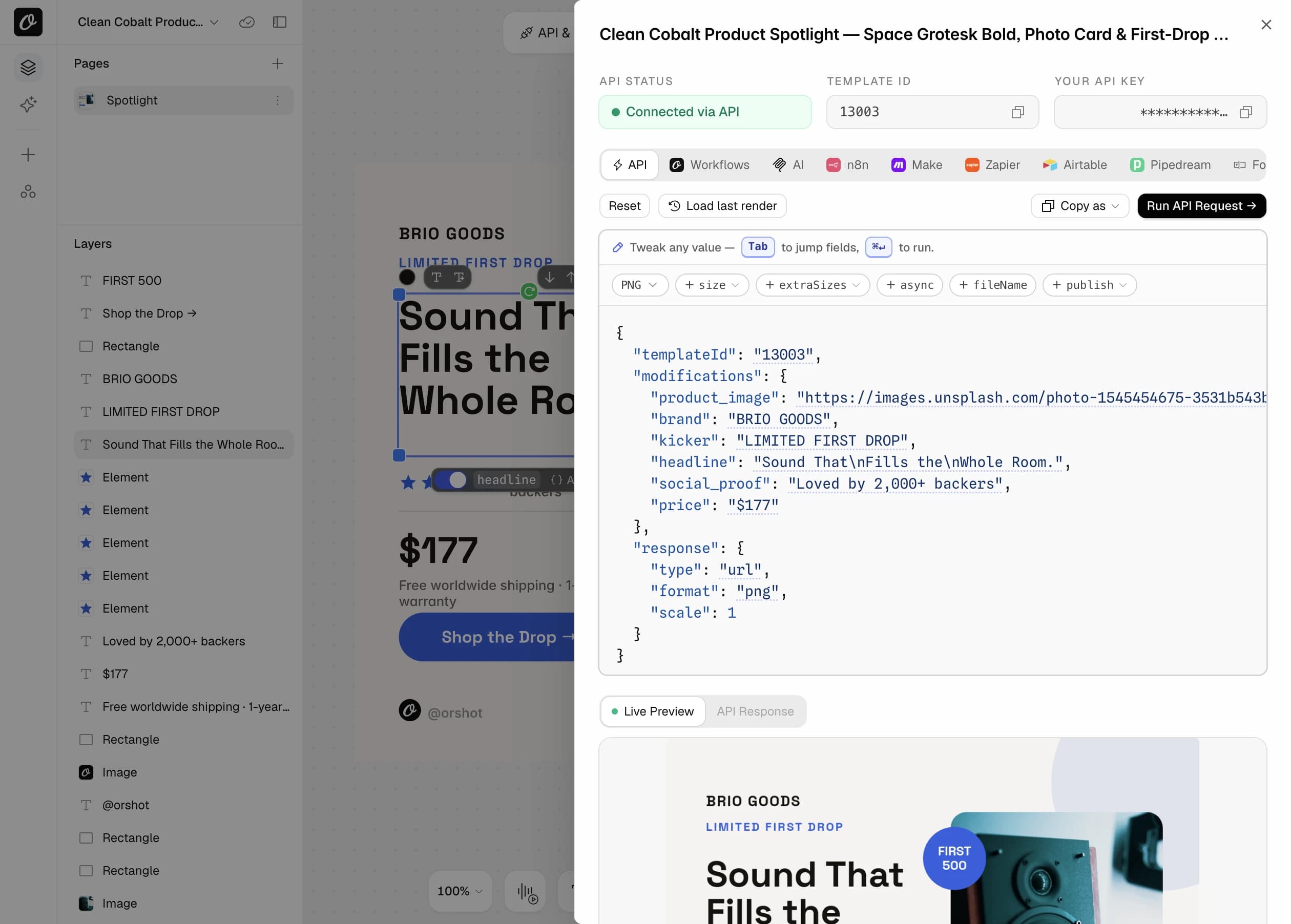1291x924 pixels.
Task: Click the green rotate handle on headline
Action: point(529,291)
